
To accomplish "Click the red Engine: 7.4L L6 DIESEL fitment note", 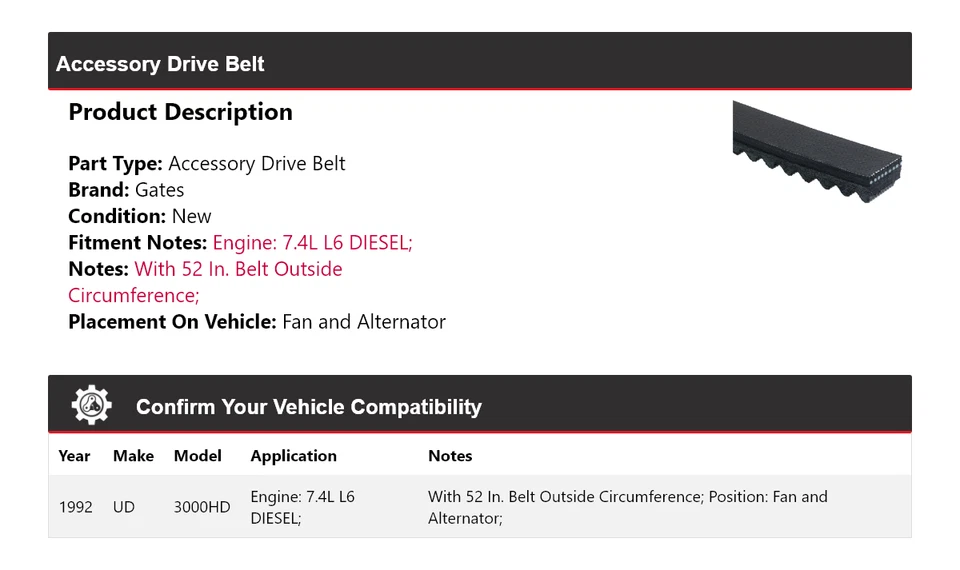I will click(x=312, y=243).
